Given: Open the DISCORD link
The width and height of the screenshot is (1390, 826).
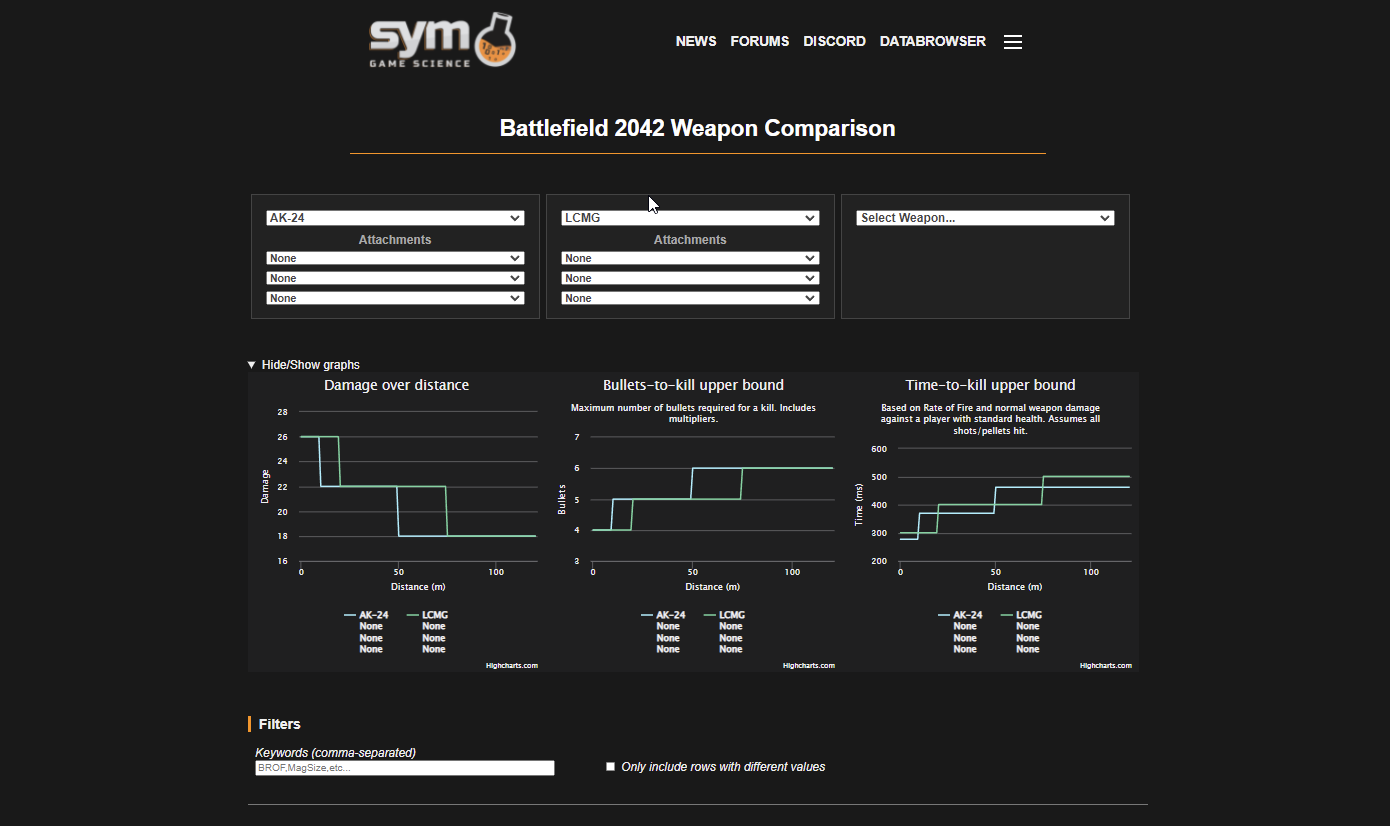Looking at the screenshot, I should pyautogui.click(x=834, y=41).
